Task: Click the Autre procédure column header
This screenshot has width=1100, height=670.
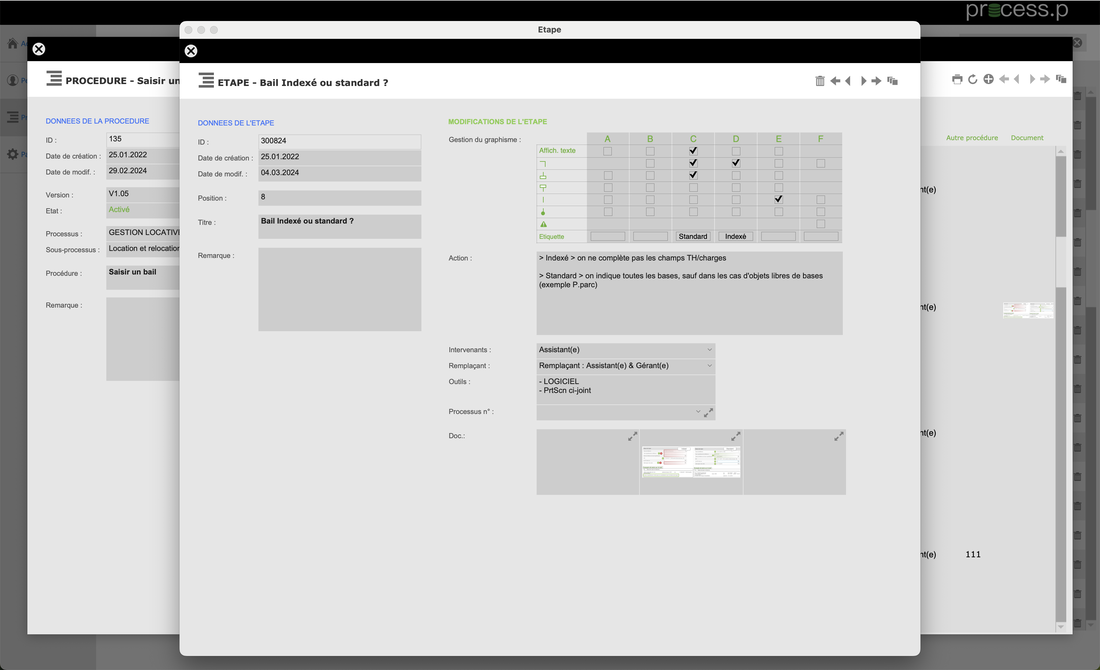Action: [x=971, y=138]
